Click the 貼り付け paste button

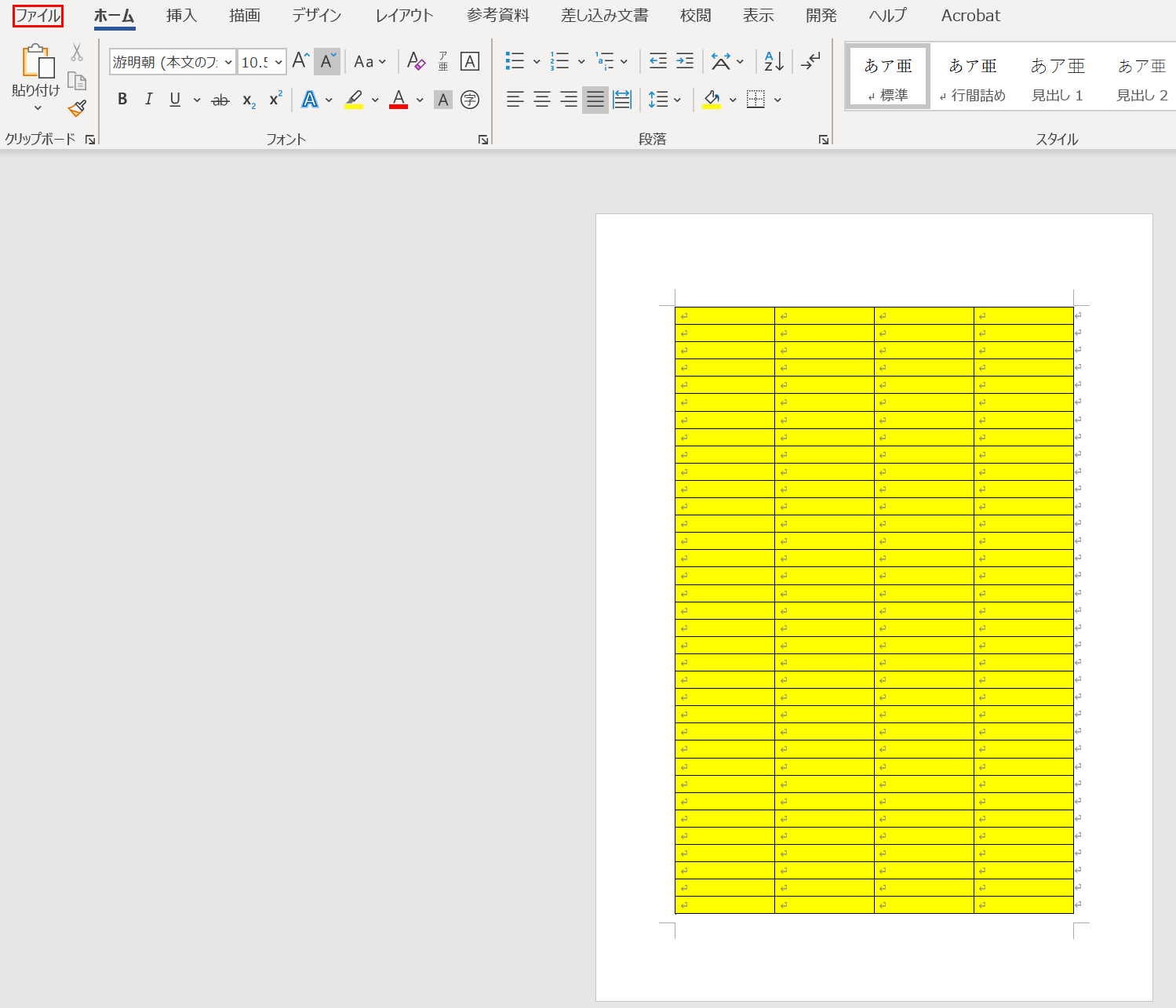click(36, 63)
